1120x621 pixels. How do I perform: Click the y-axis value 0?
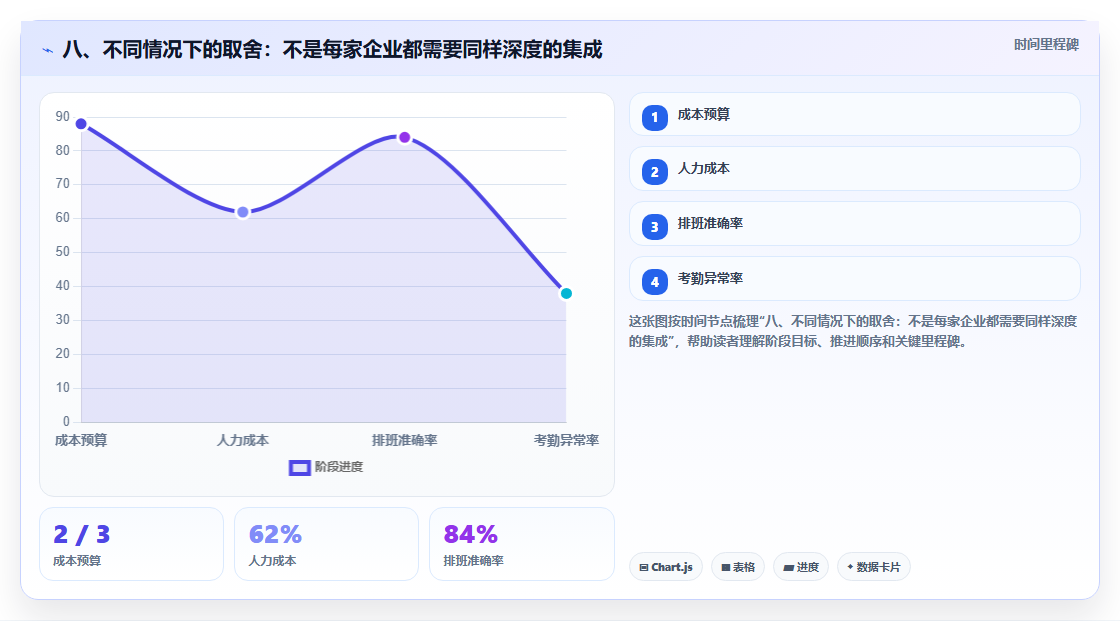pos(66,422)
